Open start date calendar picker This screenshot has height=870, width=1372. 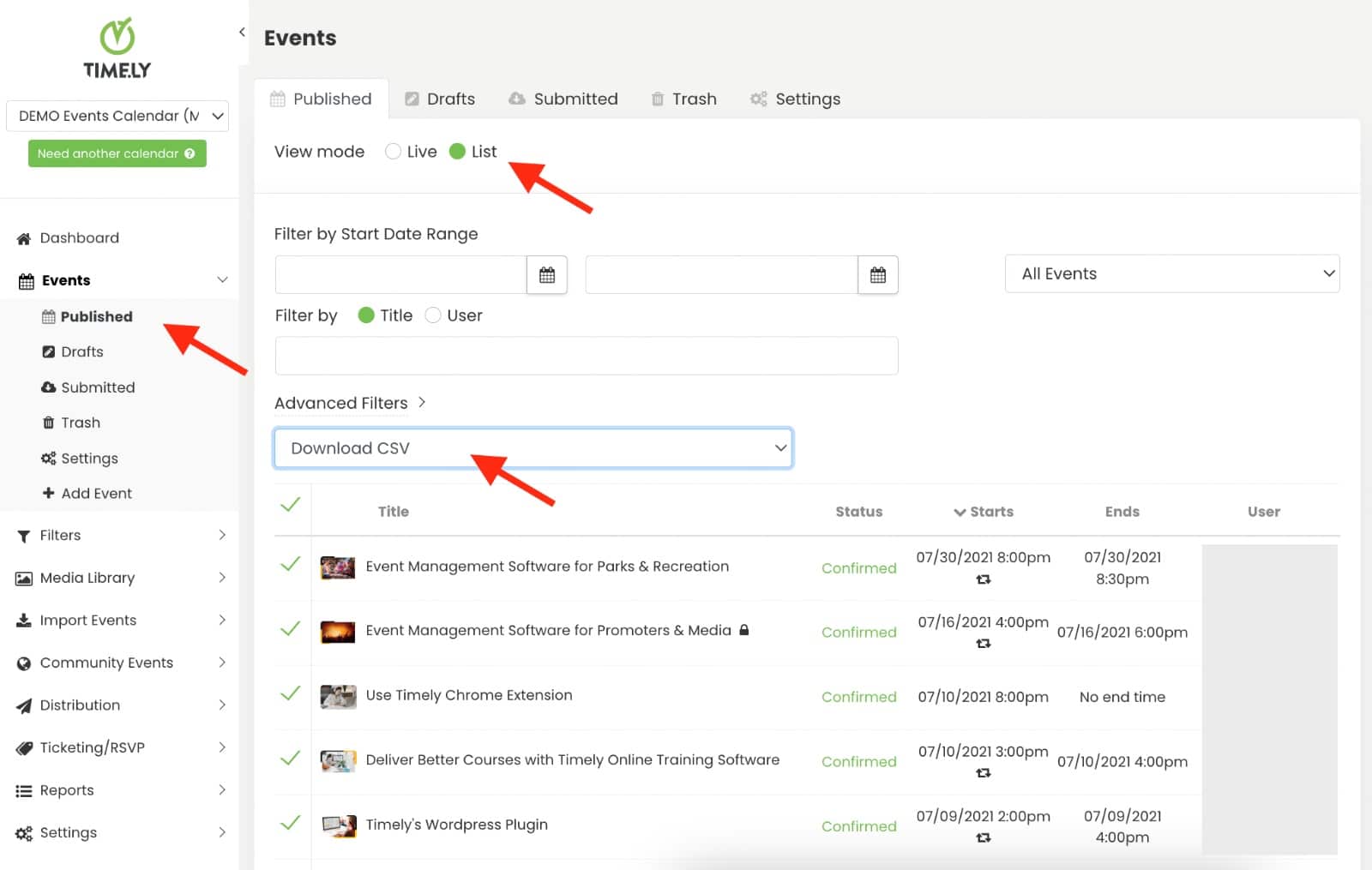pos(546,275)
